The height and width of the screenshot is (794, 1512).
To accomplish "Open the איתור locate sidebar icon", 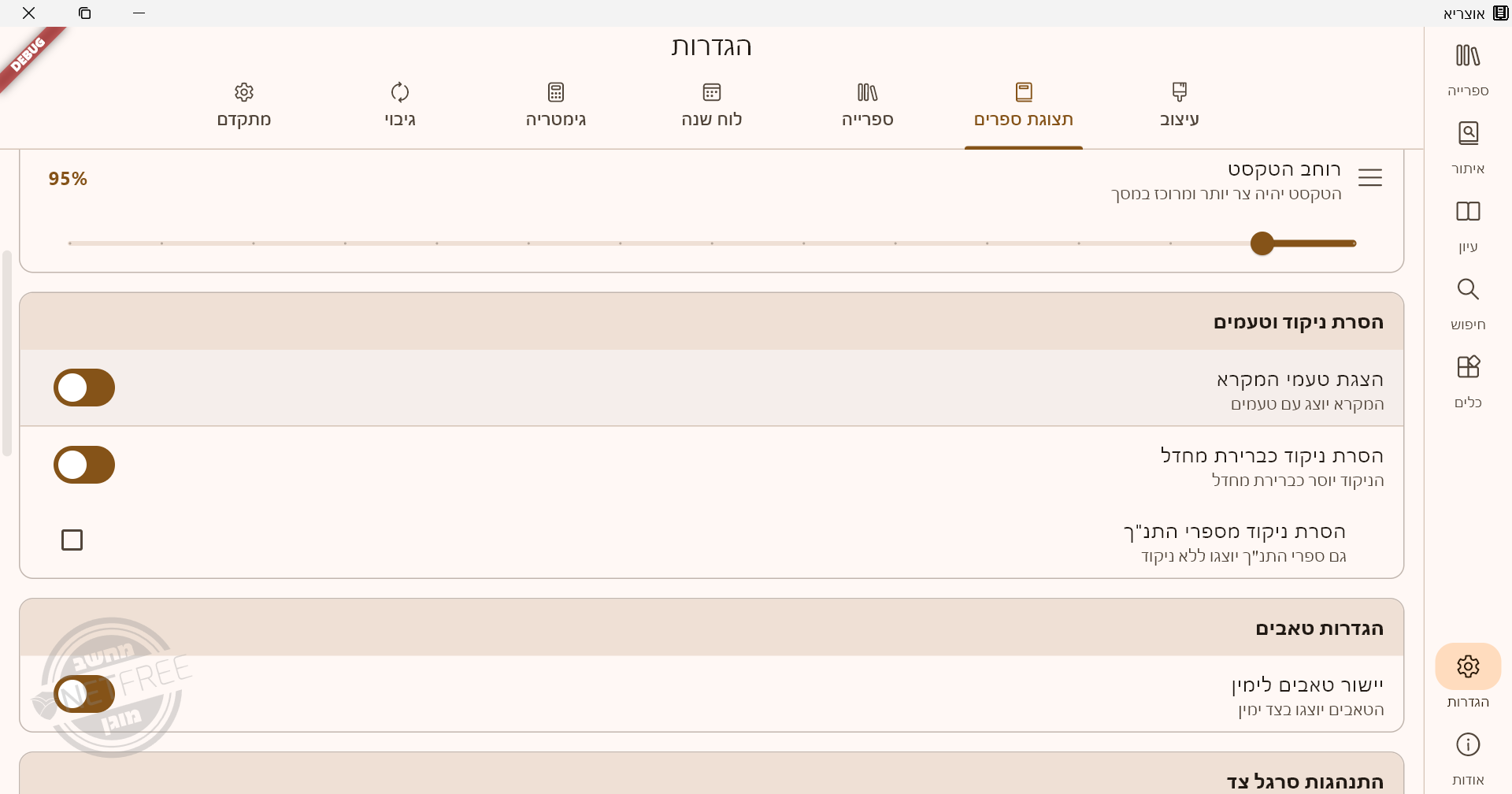I will [1467, 147].
